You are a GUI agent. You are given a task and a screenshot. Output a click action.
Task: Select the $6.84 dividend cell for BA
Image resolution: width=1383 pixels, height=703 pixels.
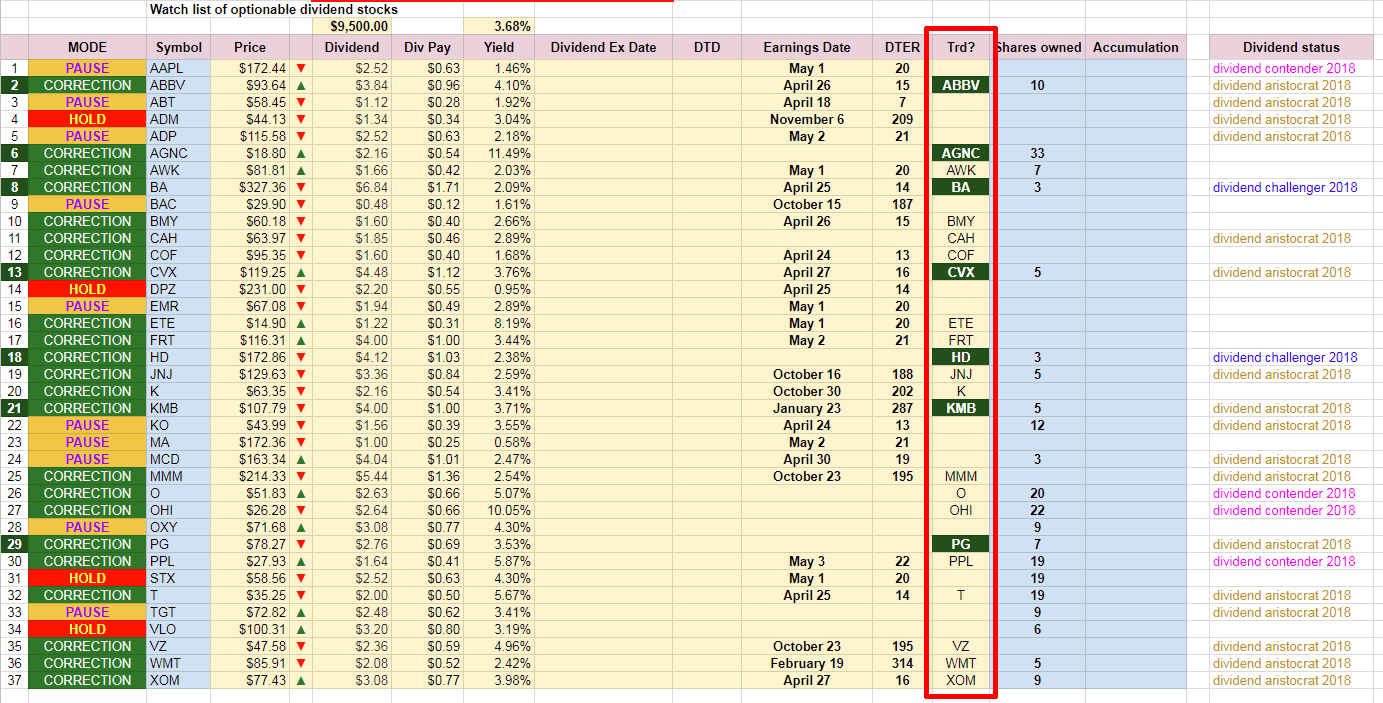[x=352, y=187]
